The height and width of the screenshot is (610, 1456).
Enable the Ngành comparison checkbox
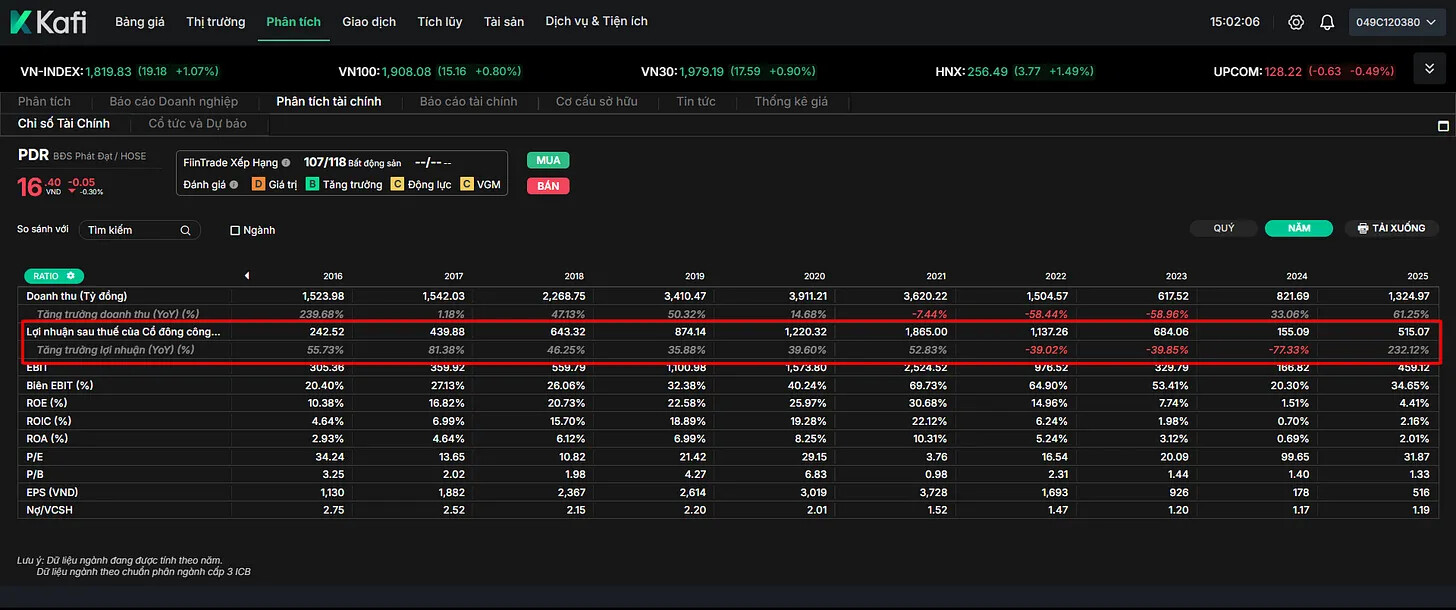[235, 230]
